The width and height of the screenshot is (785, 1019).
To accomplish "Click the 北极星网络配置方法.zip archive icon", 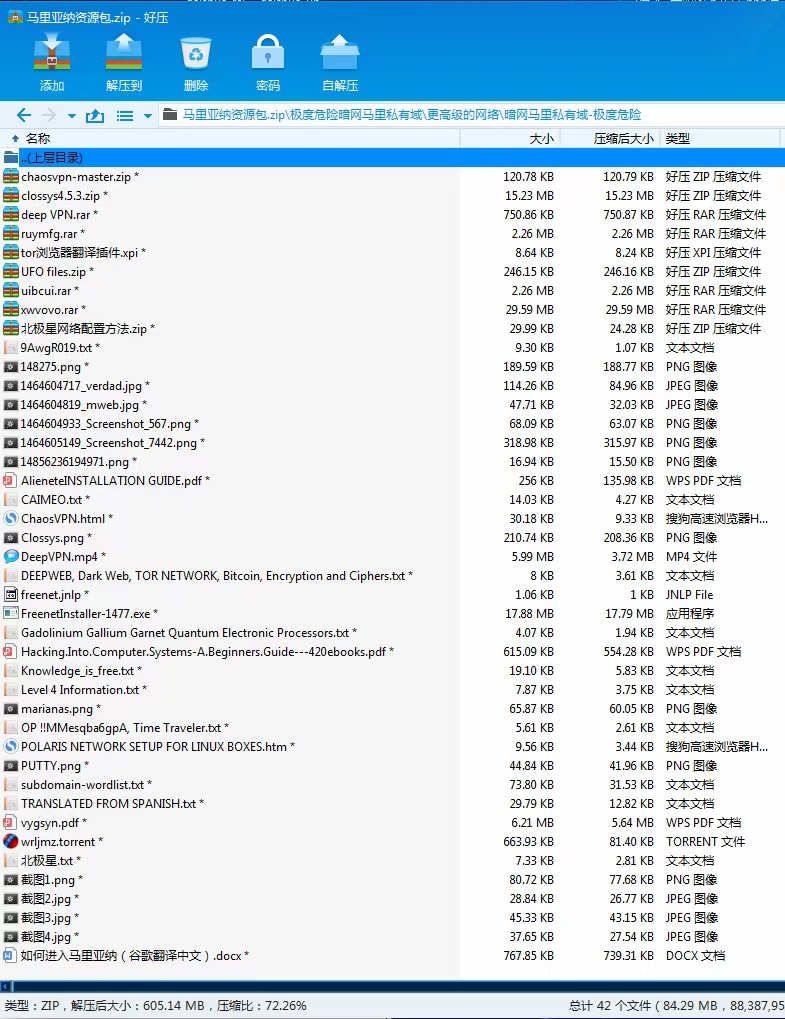I will 10,328.
